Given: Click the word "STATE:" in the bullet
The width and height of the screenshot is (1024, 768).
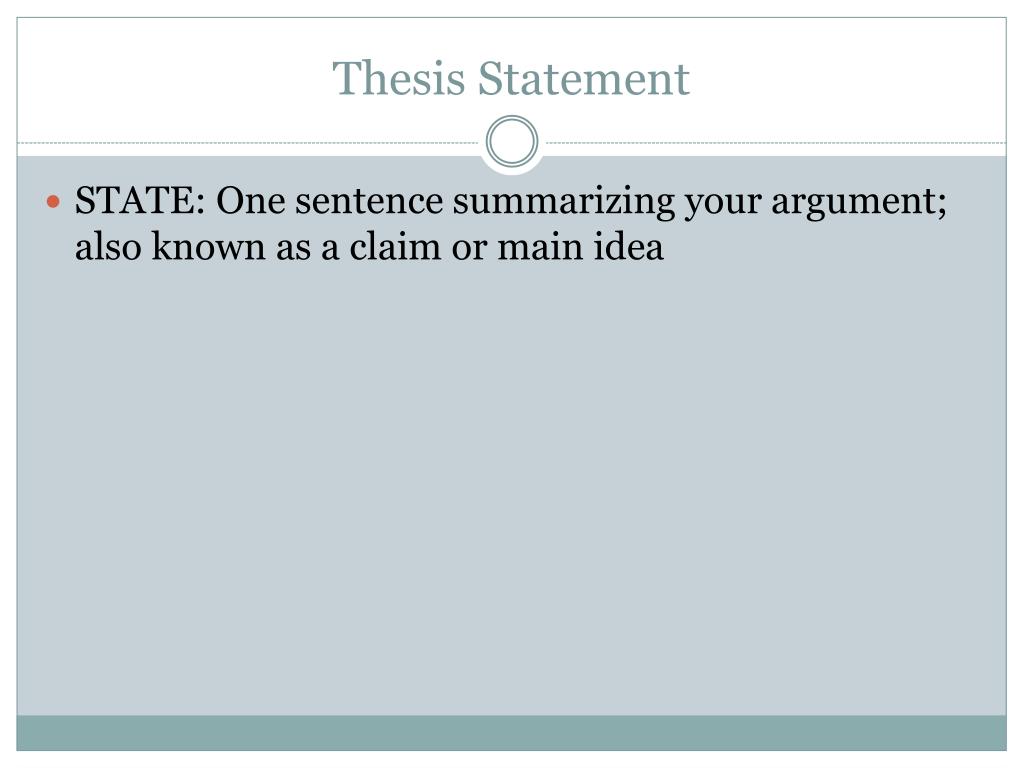Looking at the screenshot, I should [140, 200].
